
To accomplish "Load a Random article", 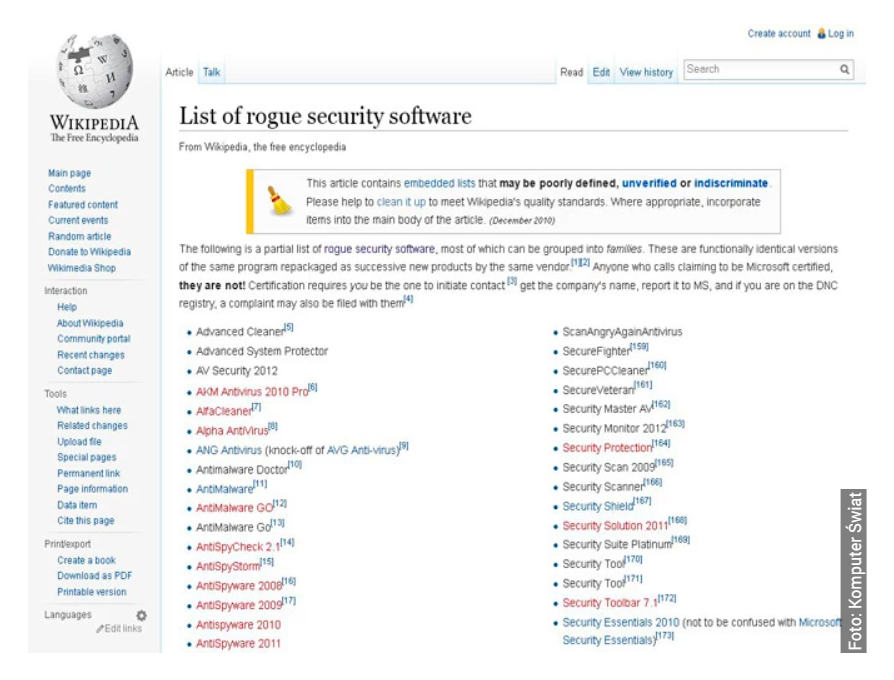I will pyautogui.click(x=80, y=236).
